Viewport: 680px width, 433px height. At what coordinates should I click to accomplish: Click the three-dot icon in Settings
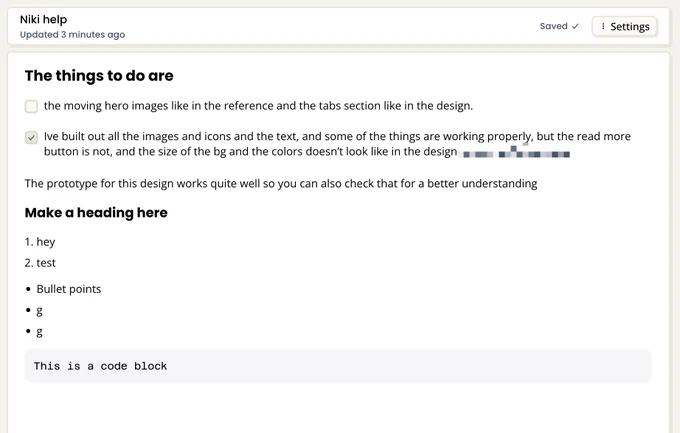pyautogui.click(x=603, y=27)
